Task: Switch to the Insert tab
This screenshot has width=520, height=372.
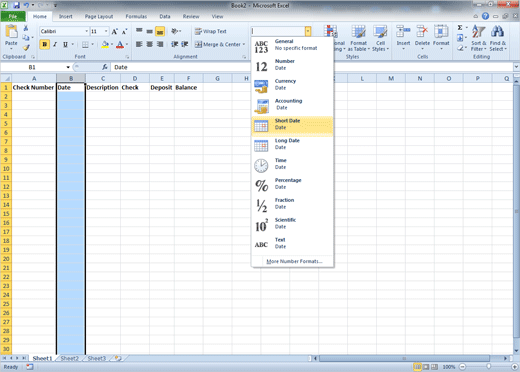Action: pos(66,16)
